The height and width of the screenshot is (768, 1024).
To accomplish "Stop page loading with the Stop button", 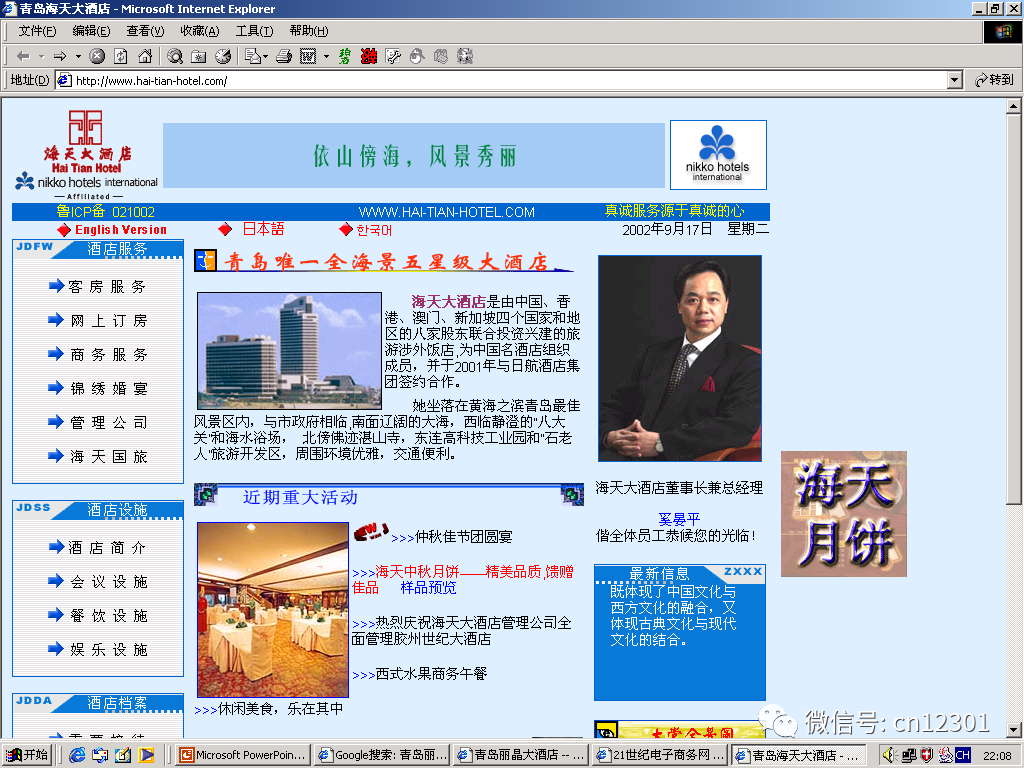I will point(97,57).
